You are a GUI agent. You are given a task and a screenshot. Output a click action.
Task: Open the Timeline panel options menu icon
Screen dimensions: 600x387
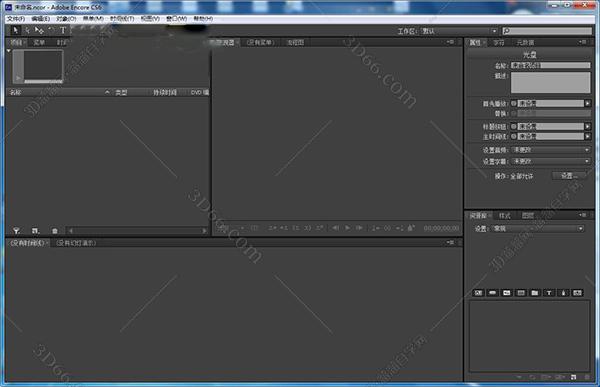(x=451, y=243)
